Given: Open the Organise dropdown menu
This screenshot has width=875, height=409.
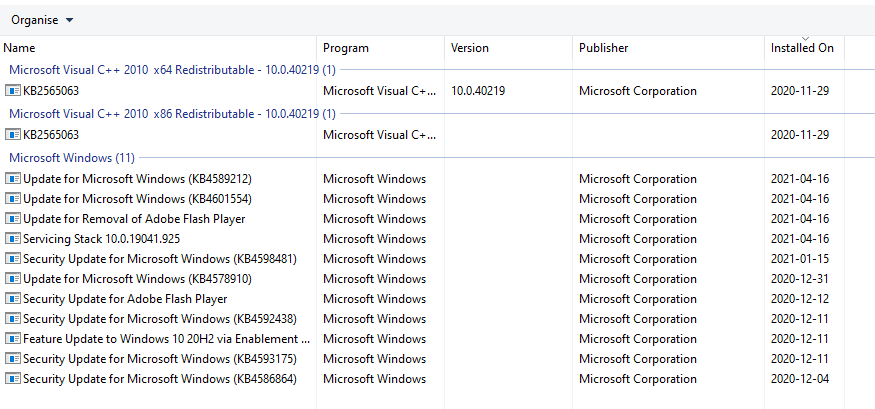Looking at the screenshot, I should (42, 20).
